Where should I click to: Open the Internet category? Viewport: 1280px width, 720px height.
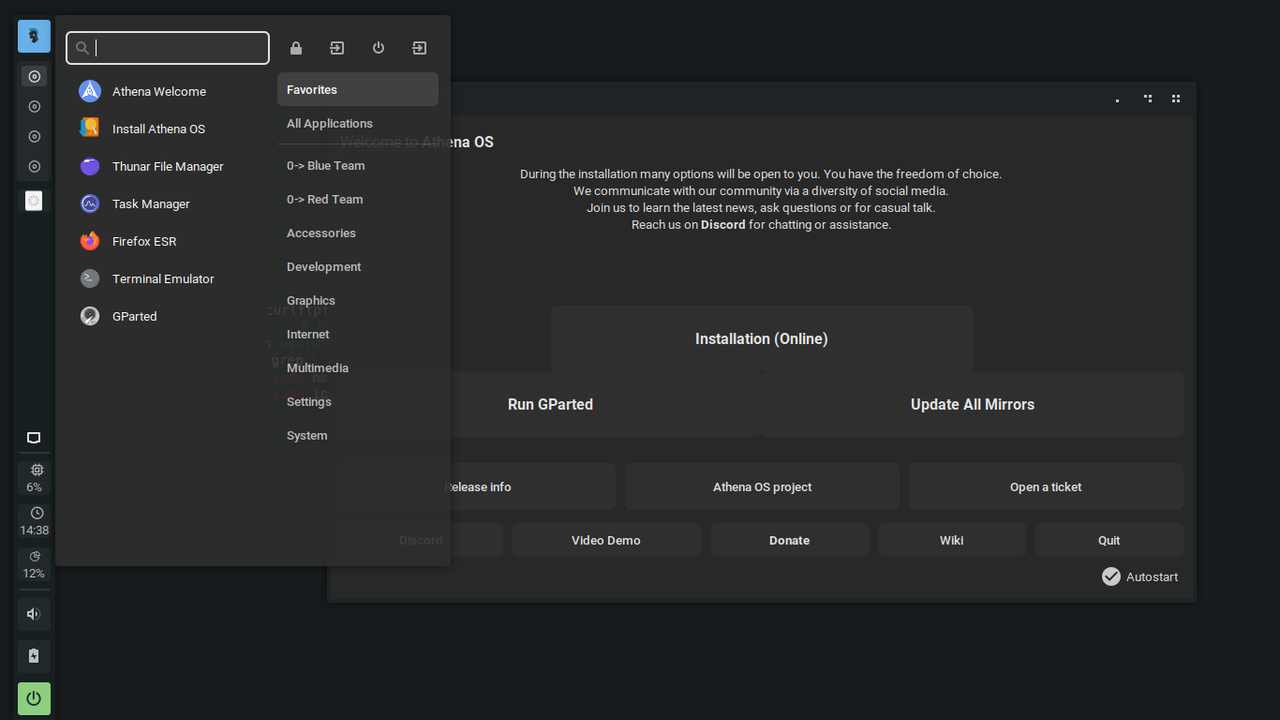click(x=358, y=334)
